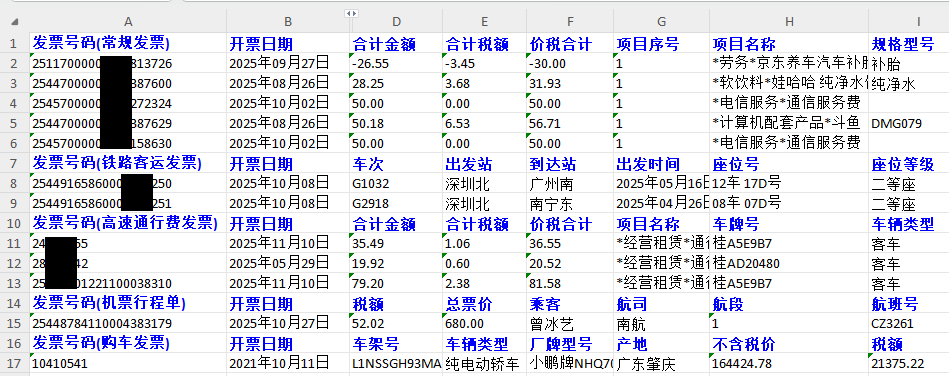Expand hidden column C with split arrows

351,13
